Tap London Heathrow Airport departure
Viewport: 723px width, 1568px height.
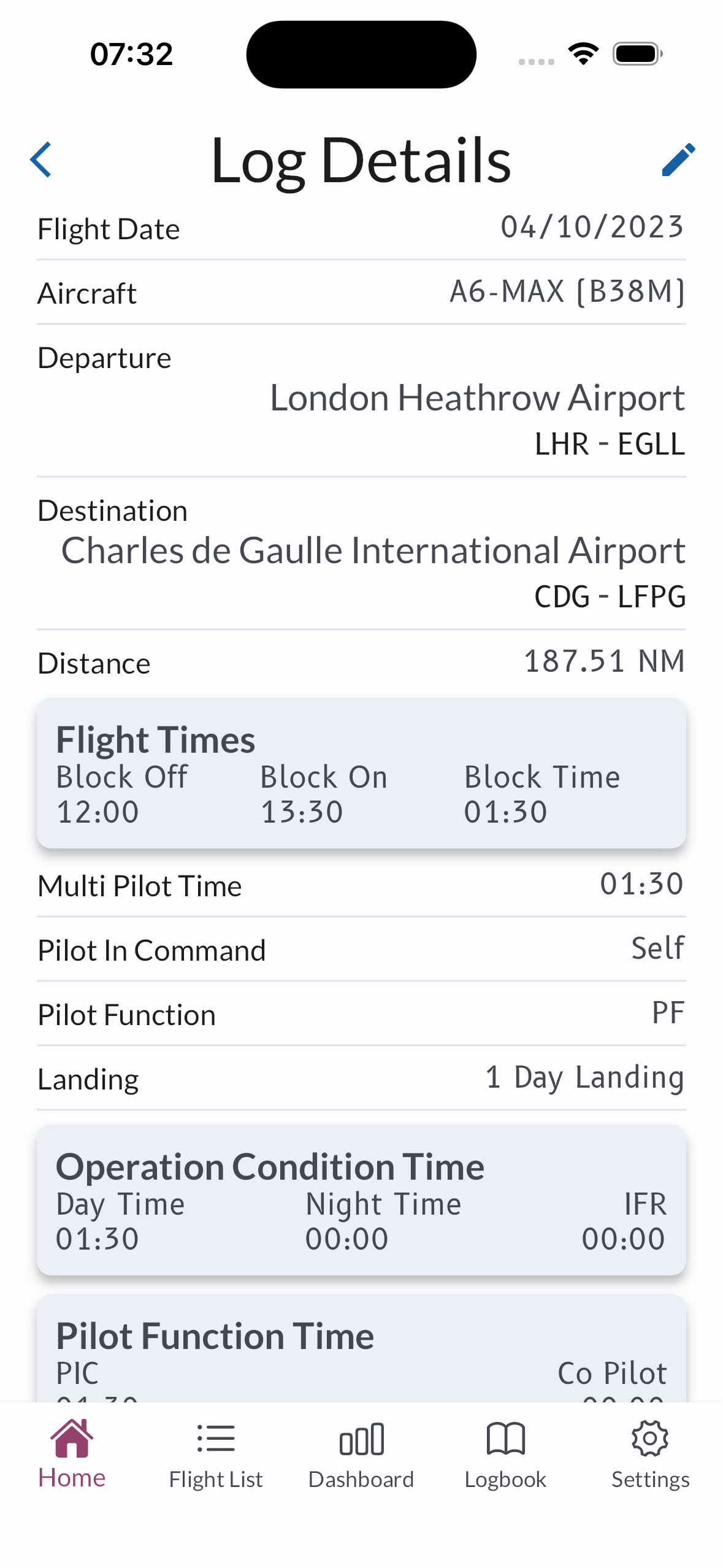477,398
